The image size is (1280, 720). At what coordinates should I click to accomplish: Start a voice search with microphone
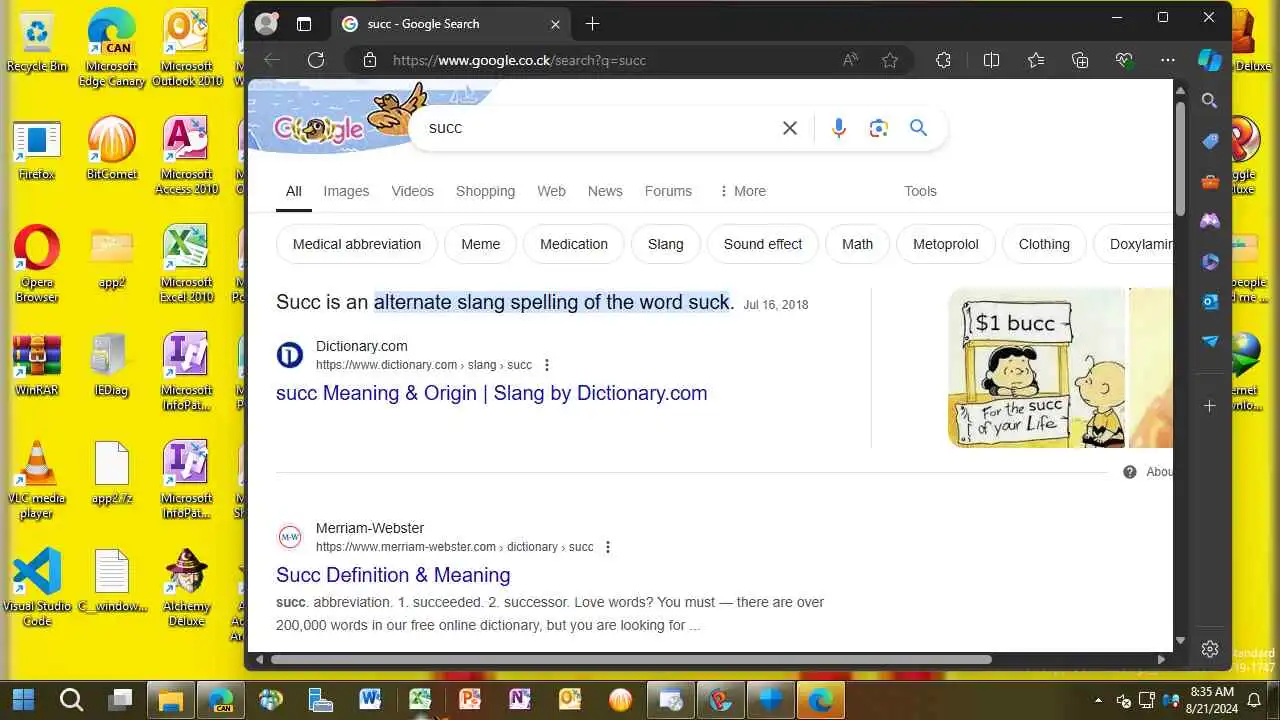[839, 128]
